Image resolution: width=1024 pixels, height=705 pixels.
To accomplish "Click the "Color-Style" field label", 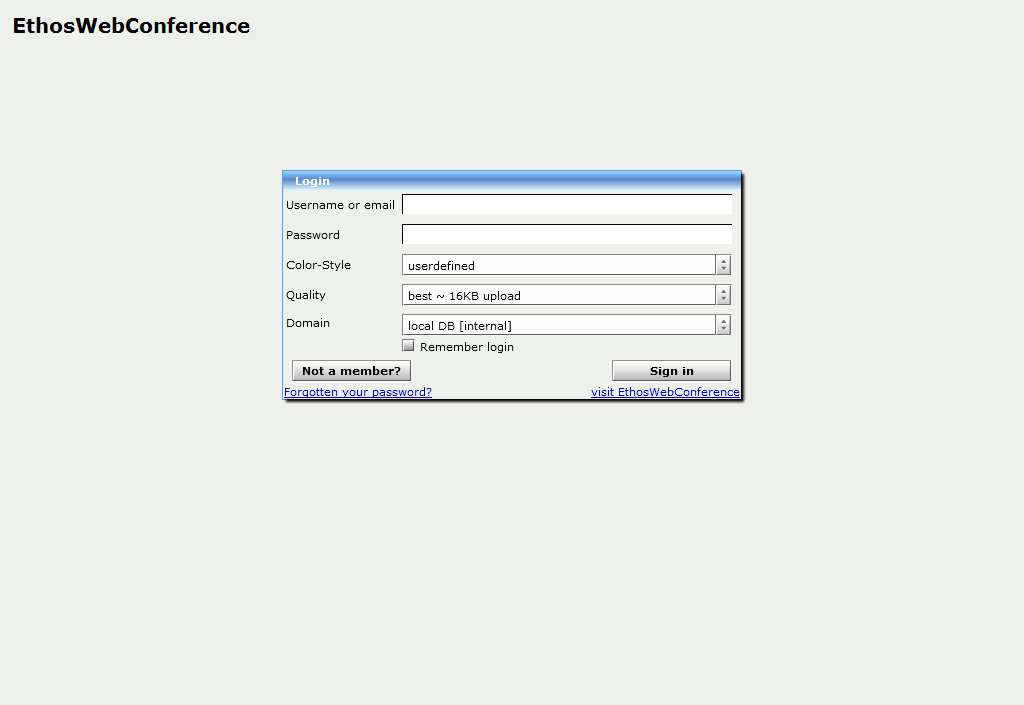I will [318, 265].
